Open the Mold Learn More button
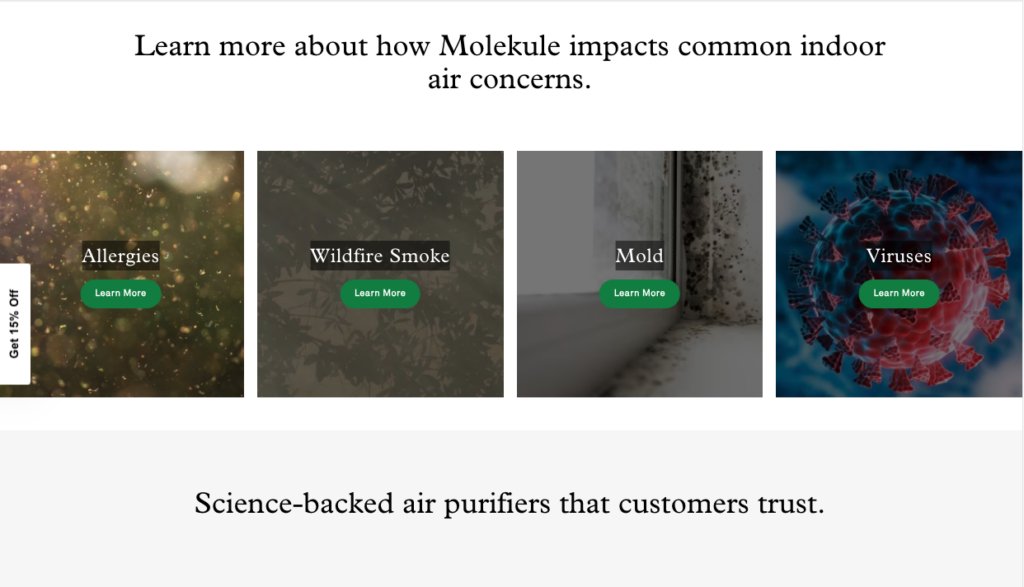This screenshot has width=1024, height=587. pos(639,293)
